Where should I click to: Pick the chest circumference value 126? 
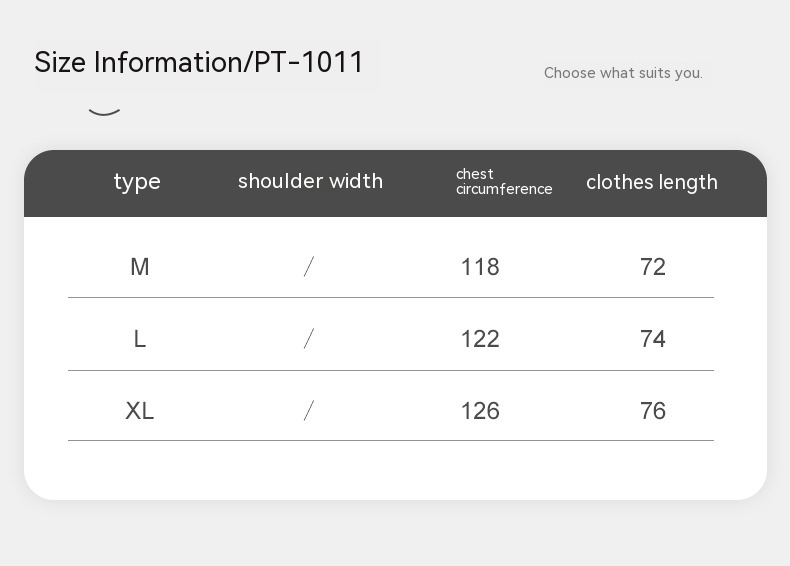coord(480,411)
